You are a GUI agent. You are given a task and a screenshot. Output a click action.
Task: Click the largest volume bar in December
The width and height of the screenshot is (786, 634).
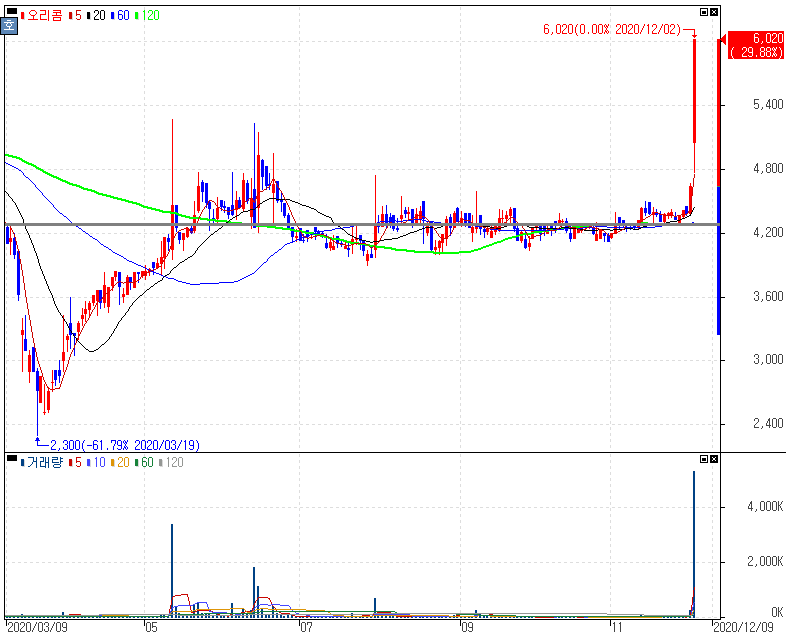[x=694, y=544]
